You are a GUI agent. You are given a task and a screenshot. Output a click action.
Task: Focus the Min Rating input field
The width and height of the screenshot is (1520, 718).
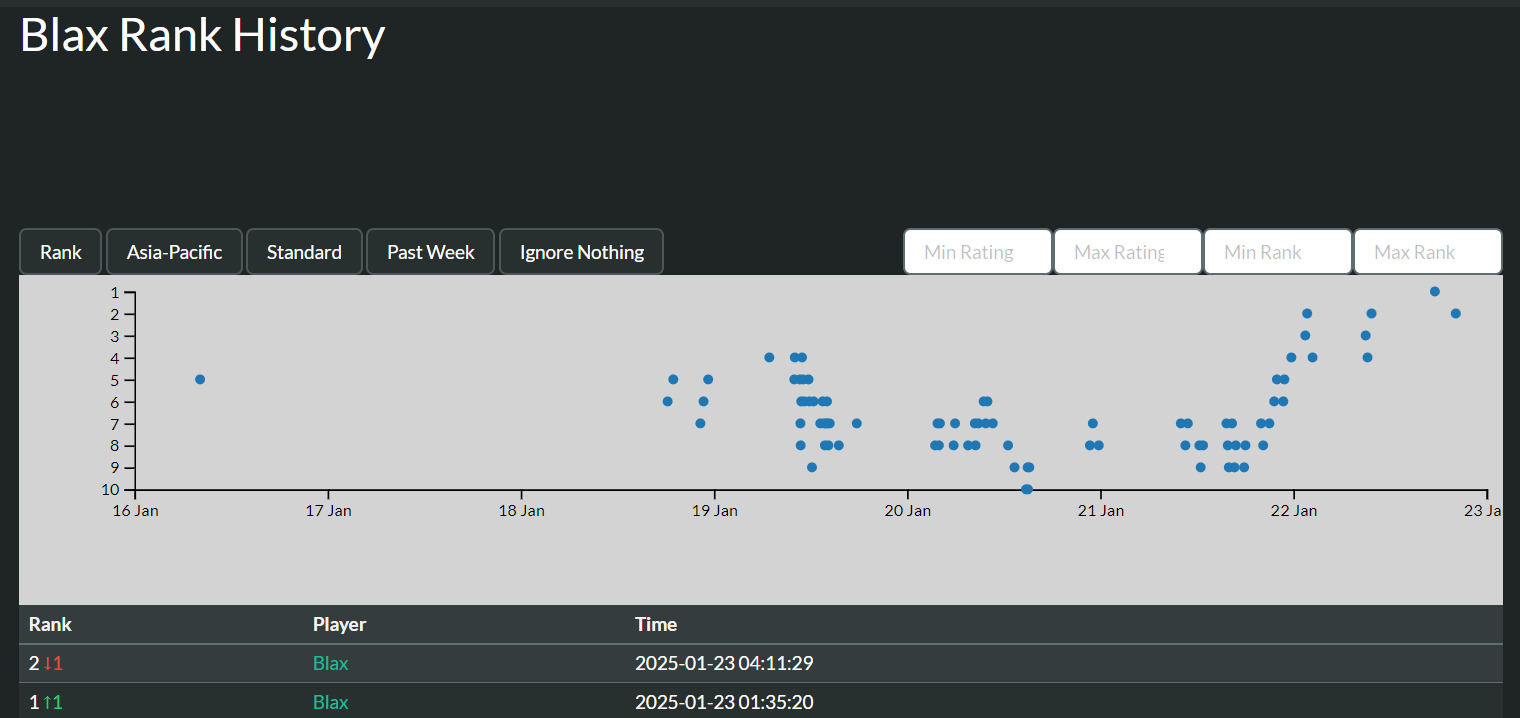coord(977,252)
